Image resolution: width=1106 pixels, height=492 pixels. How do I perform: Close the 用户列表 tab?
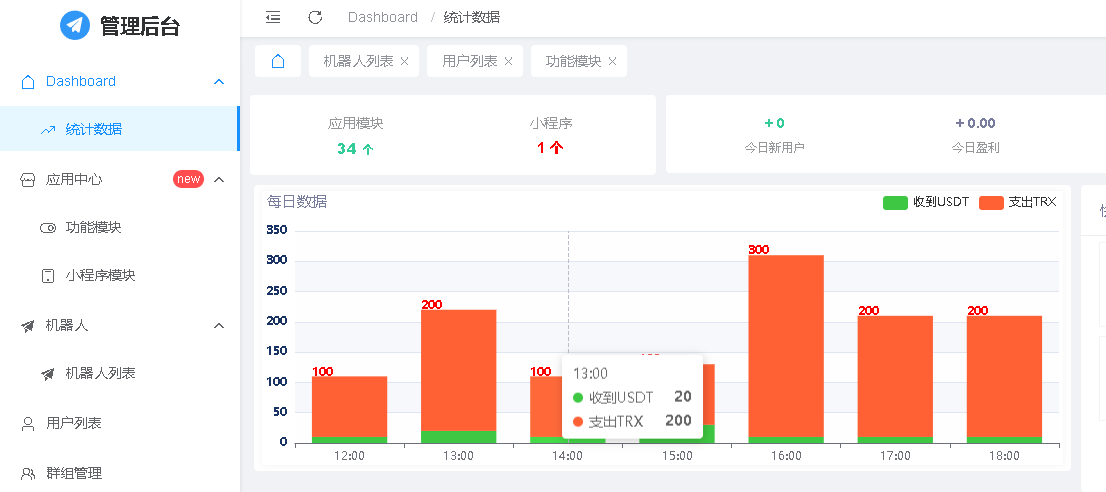coord(508,61)
